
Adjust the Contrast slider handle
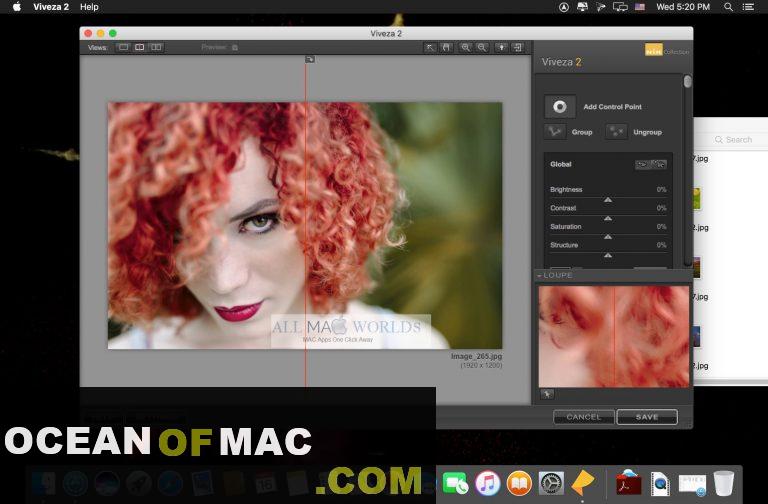tap(608, 218)
